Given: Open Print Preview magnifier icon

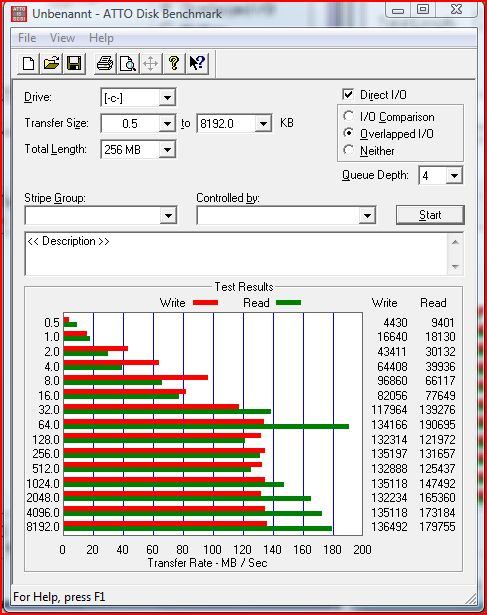Looking at the screenshot, I should pos(128,63).
